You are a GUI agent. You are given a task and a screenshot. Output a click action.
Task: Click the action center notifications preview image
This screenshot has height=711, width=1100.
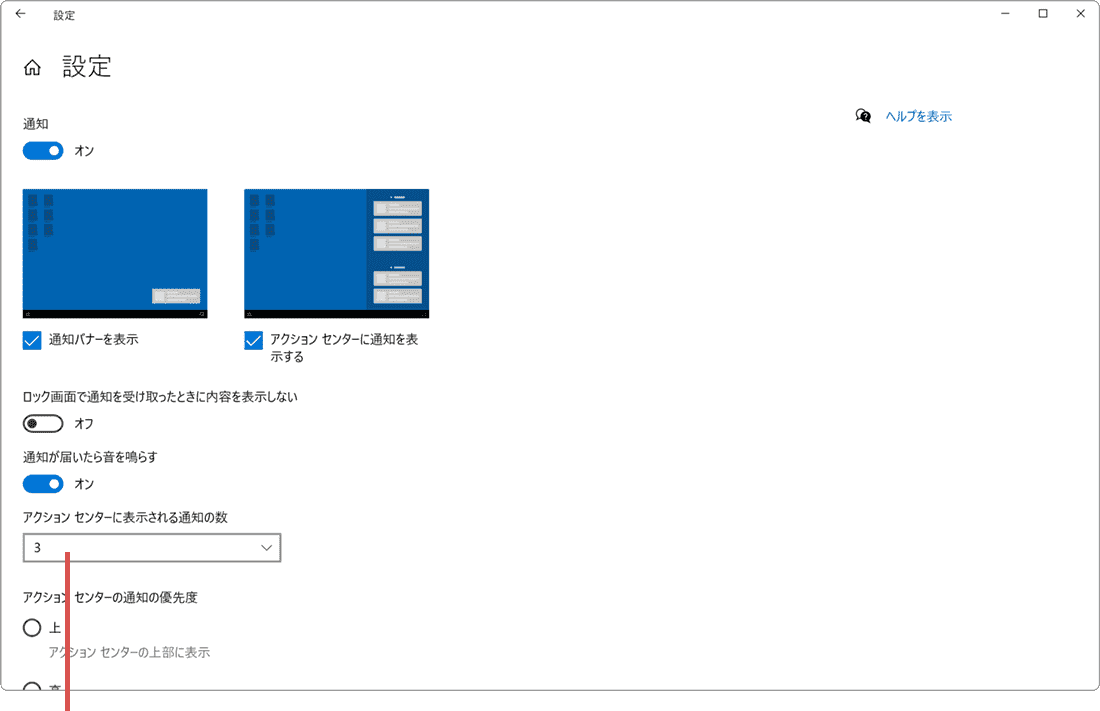coord(335,252)
